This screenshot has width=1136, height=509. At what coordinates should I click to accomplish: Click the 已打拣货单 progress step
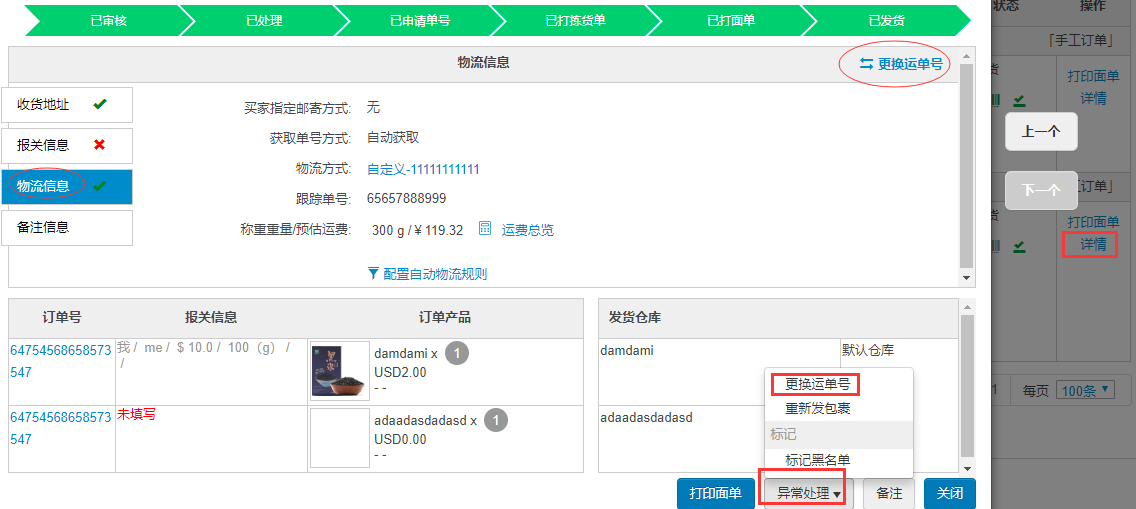[575, 20]
